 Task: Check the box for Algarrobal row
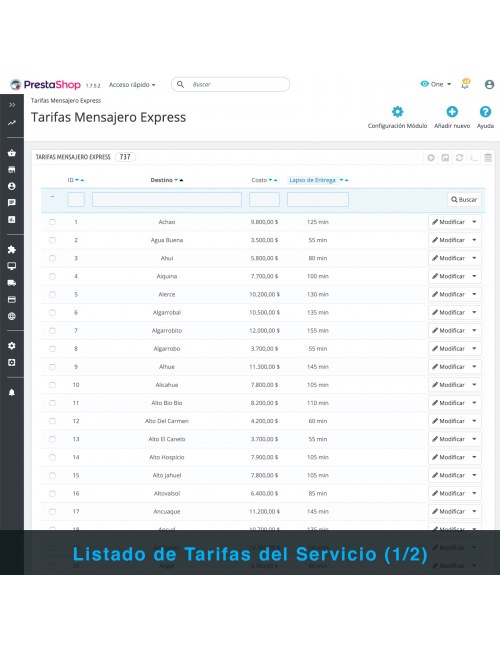(x=52, y=313)
